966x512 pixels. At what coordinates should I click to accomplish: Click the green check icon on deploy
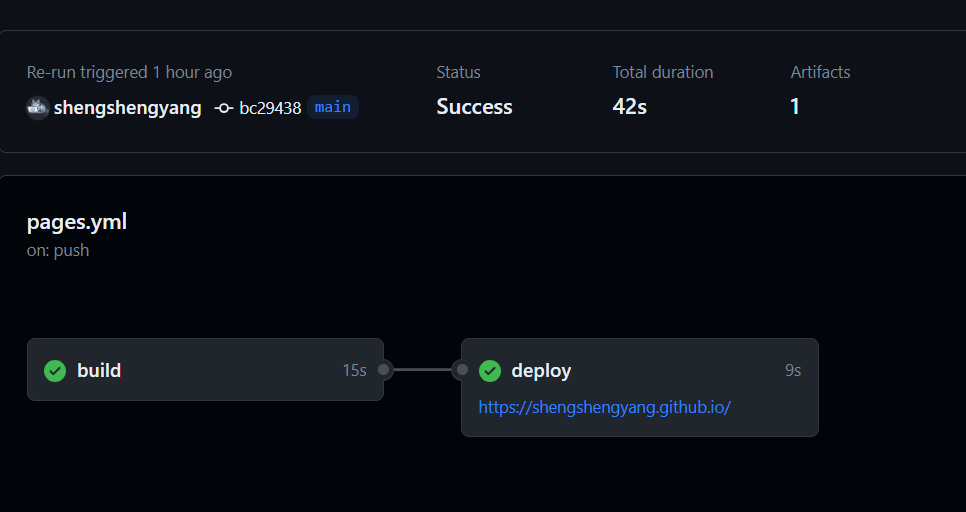coord(490,371)
